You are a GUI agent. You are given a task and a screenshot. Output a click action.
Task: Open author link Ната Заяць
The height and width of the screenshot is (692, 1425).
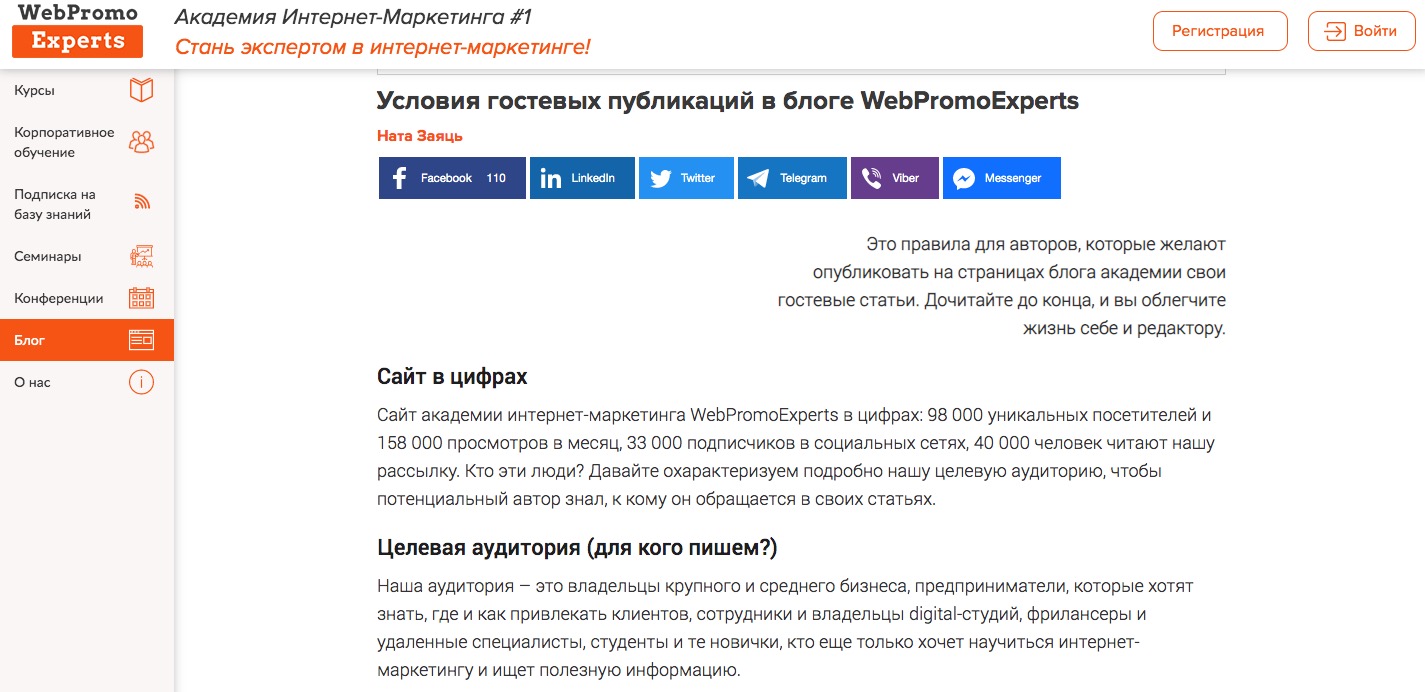[x=420, y=136]
